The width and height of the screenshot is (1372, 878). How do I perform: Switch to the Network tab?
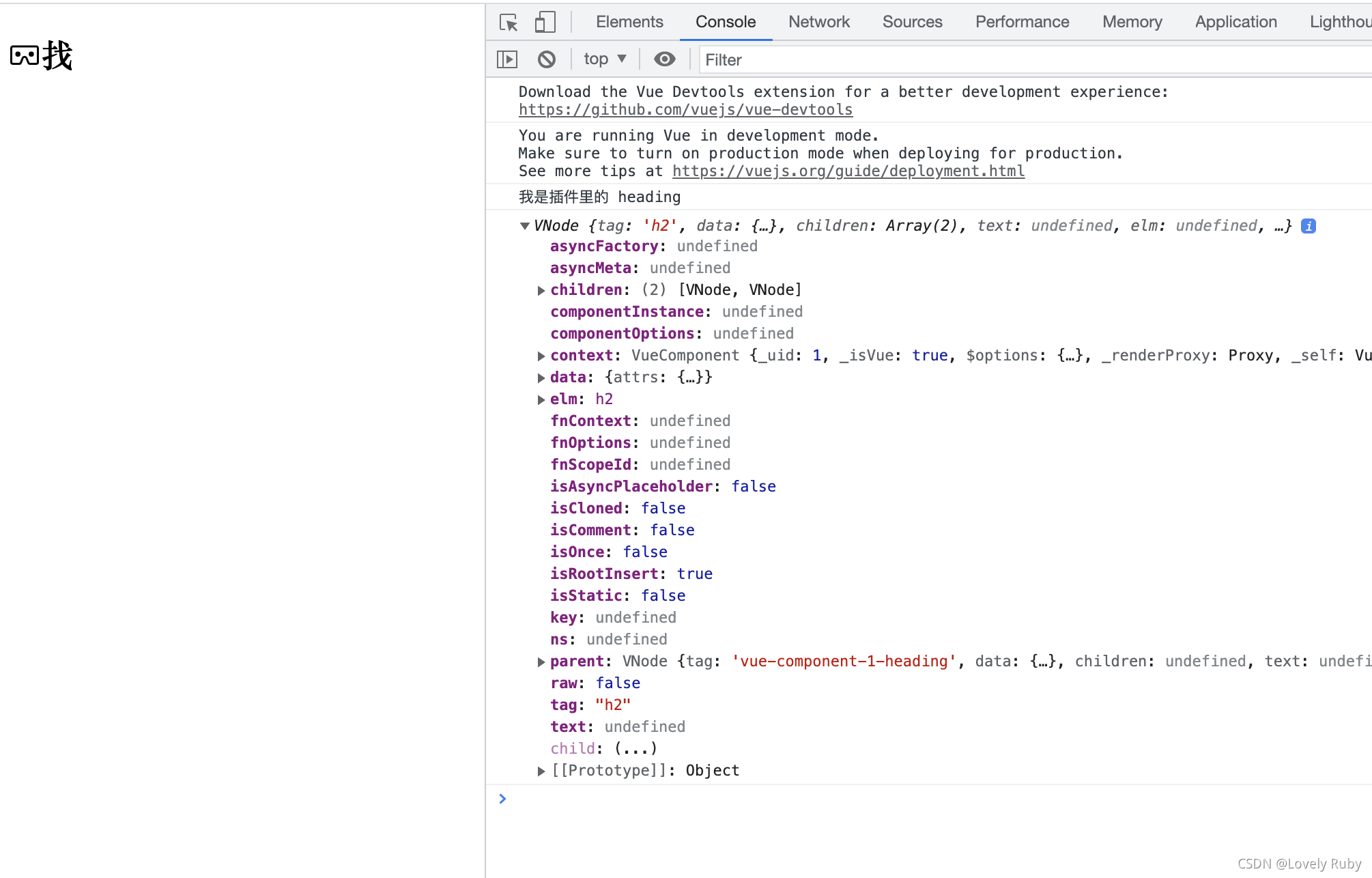tap(818, 22)
